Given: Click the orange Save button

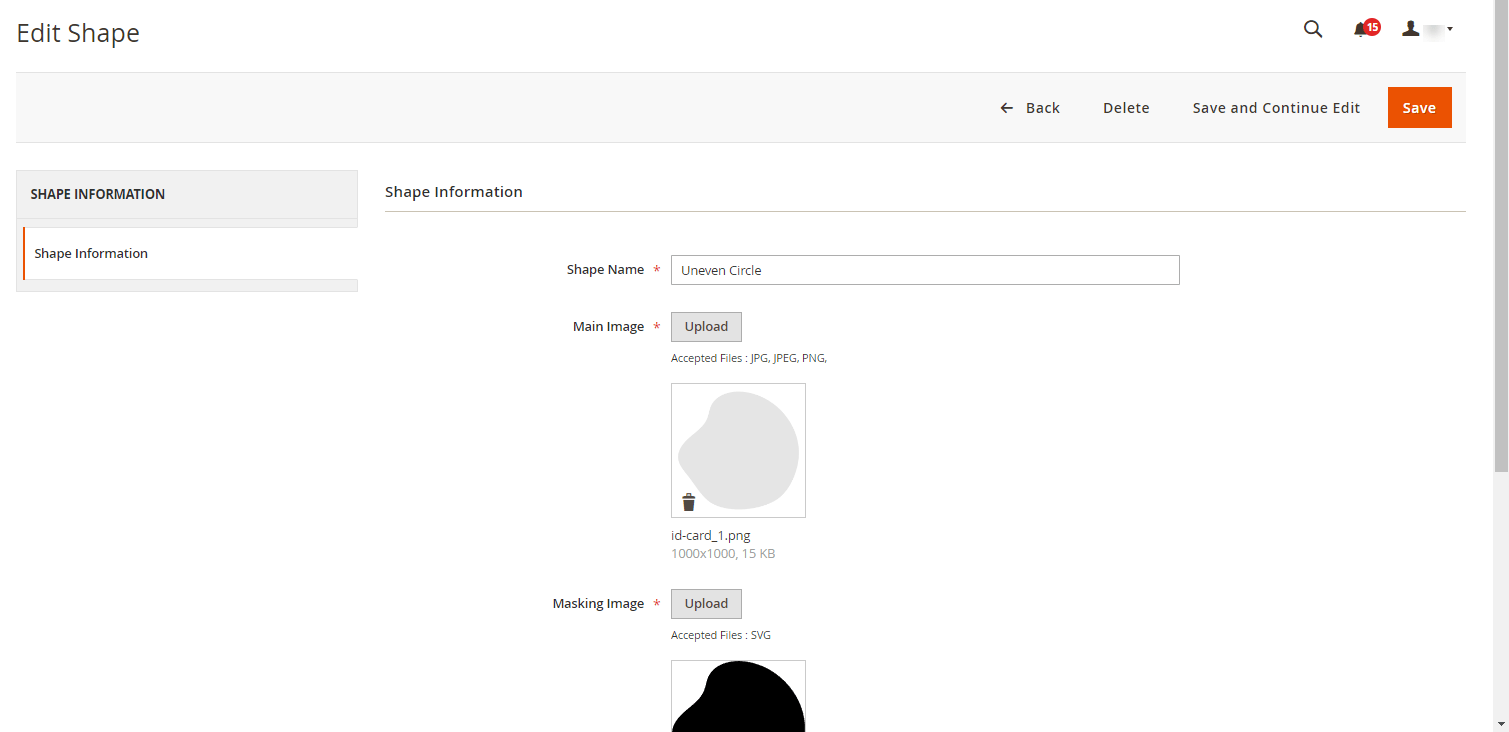Looking at the screenshot, I should pos(1419,108).
